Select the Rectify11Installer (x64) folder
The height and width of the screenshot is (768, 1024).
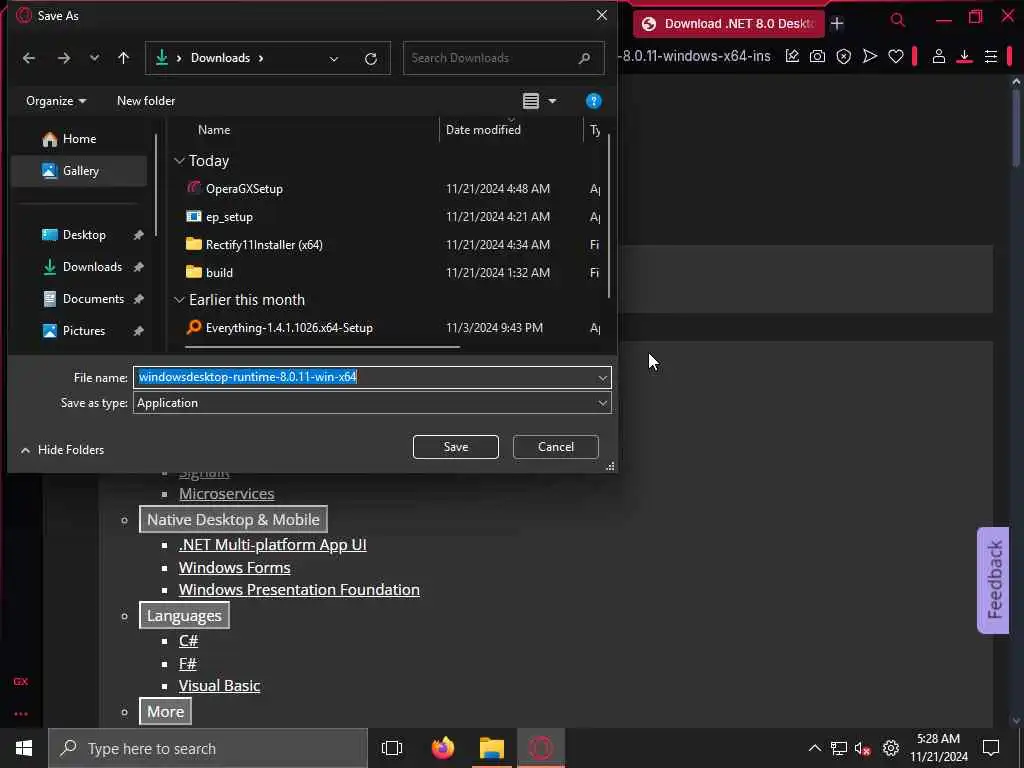264,245
